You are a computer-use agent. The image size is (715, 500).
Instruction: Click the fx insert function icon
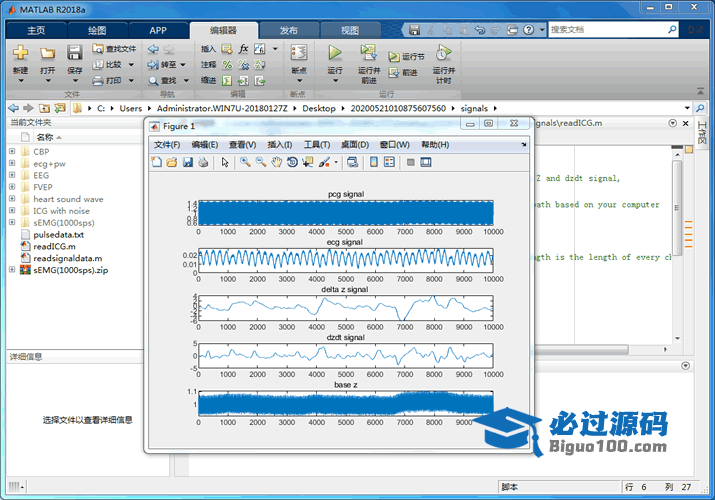244,49
